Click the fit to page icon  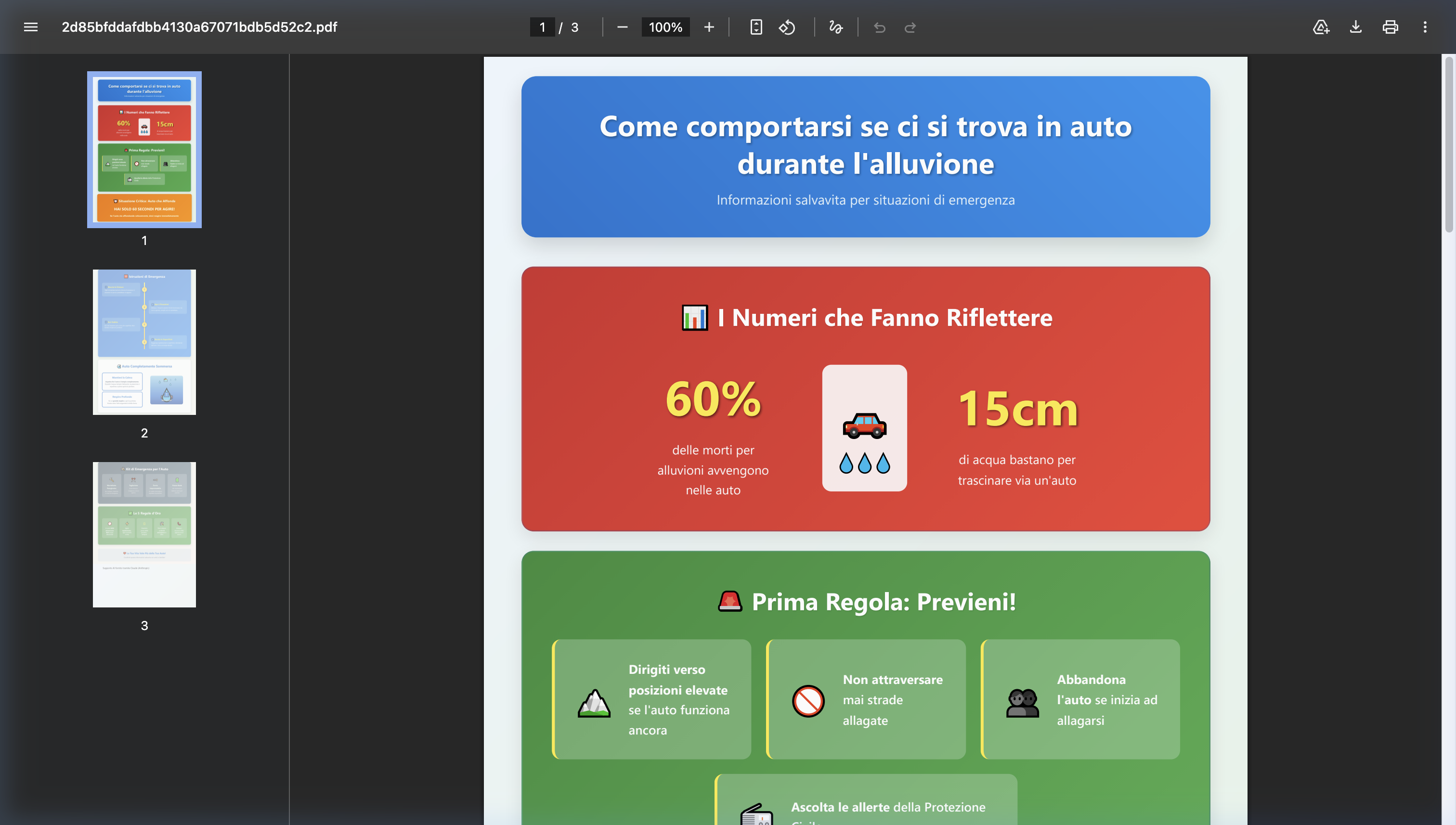click(755, 27)
